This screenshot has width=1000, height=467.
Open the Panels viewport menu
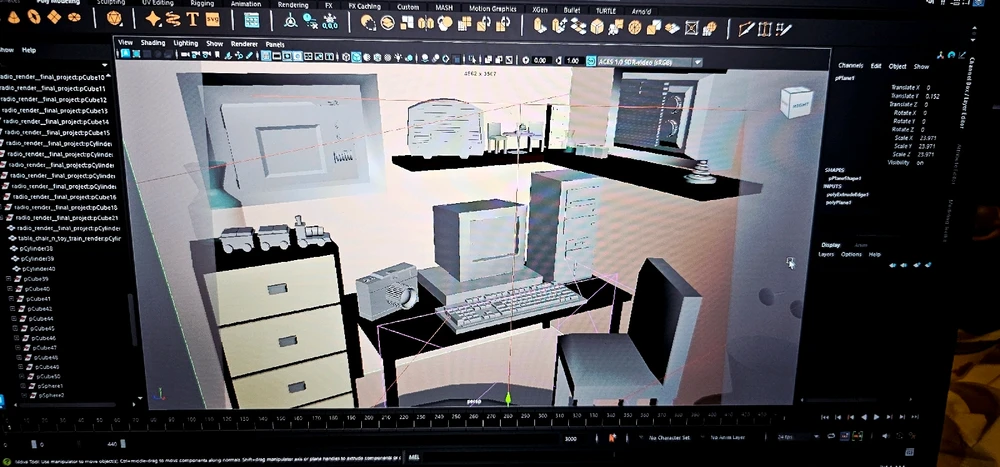275,45
